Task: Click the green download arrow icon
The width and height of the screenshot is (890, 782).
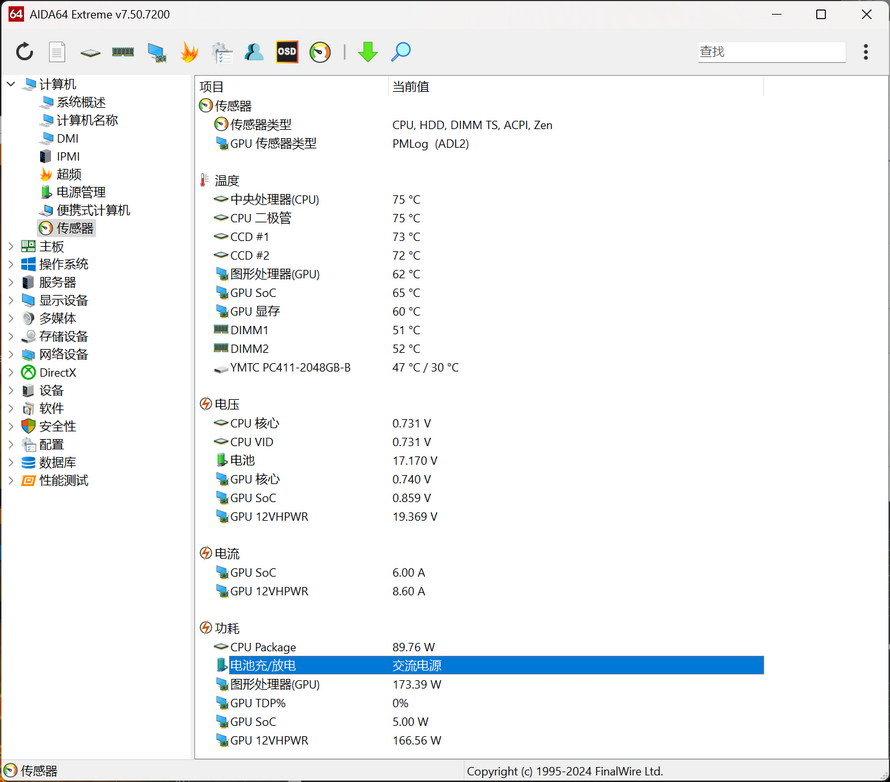Action: point(368,52)
